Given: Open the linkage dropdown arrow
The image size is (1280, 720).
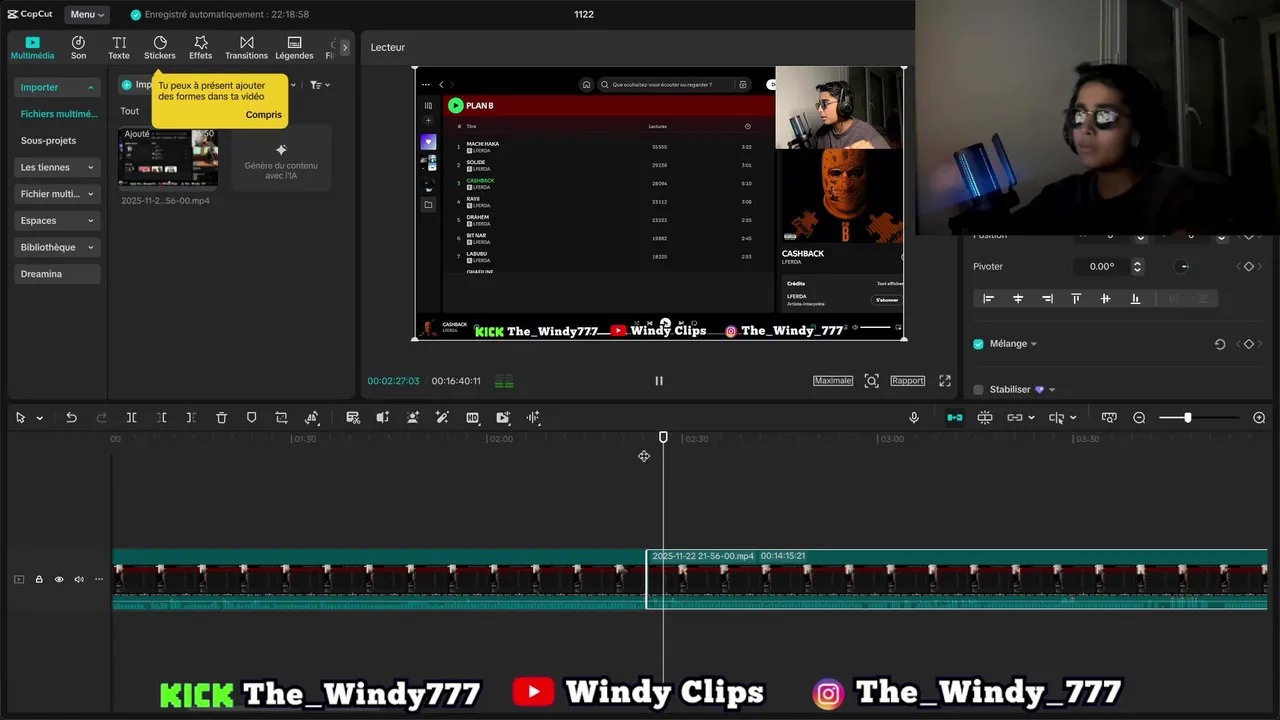Looking at the screenshot, I should click(1031, 418).
